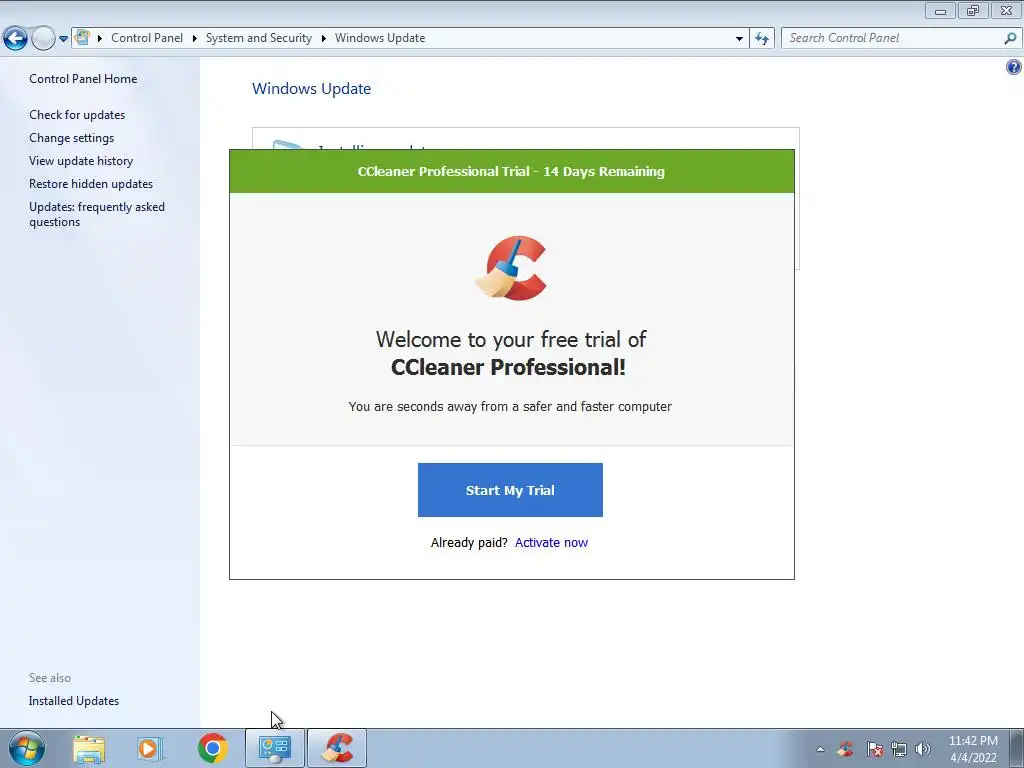Viewport: 1024px width, 768px height.
Task: Open Installed Updates link
Action: pos(74,701)
